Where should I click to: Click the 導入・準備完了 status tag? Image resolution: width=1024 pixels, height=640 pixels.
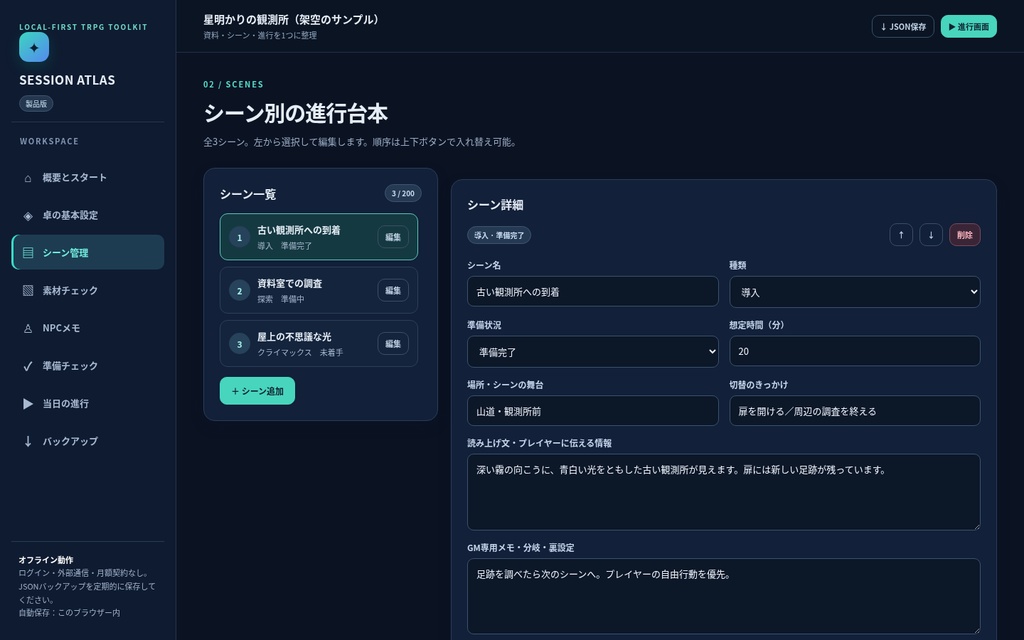[499, 235]
